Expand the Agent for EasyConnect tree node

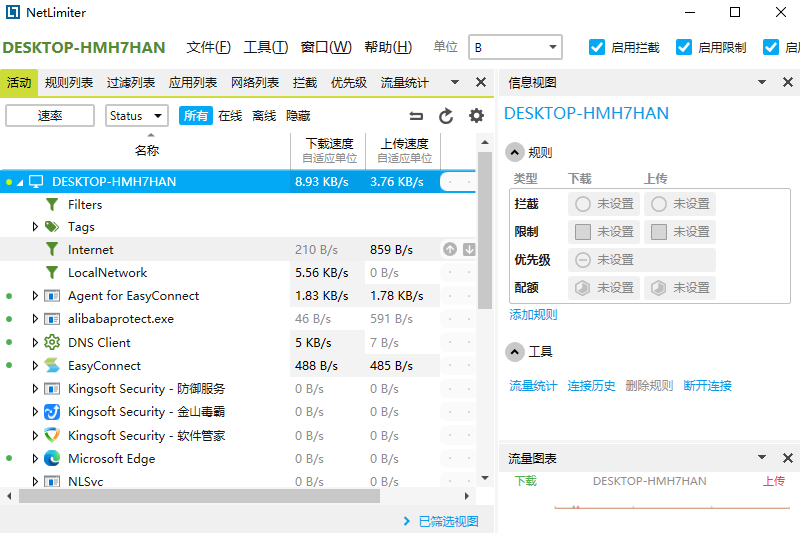tap(35, 296)
